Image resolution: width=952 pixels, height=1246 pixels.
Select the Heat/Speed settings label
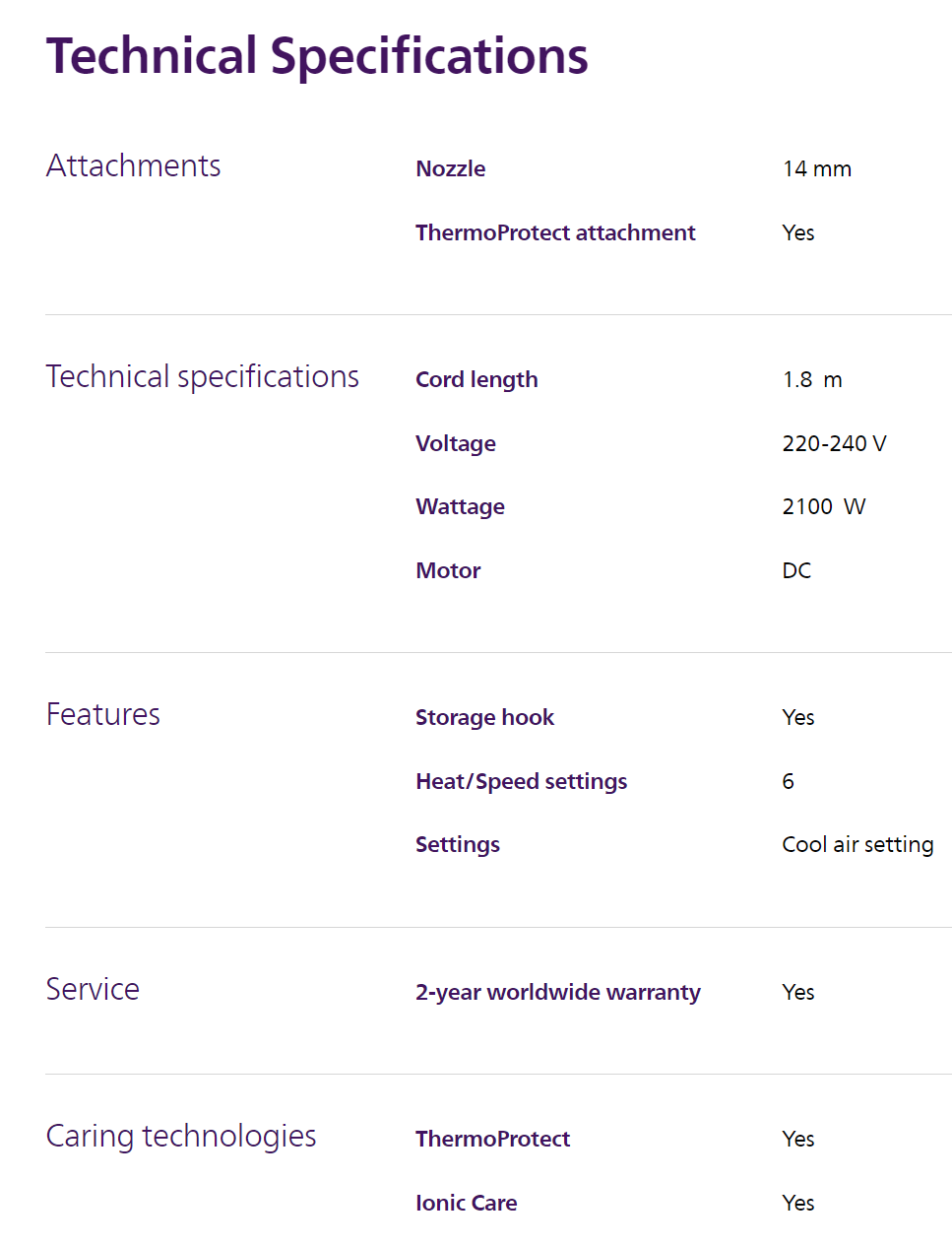pyautogui.click(x=521, y=781)
